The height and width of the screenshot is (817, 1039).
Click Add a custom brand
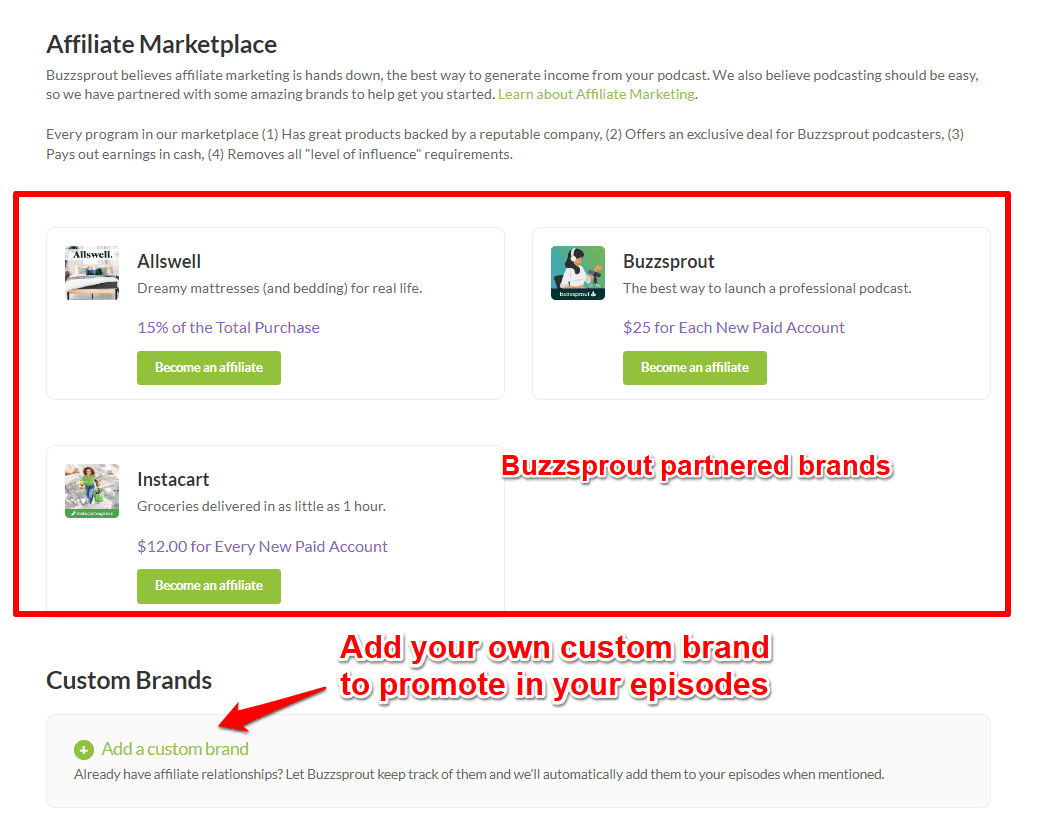click(174, 749)
